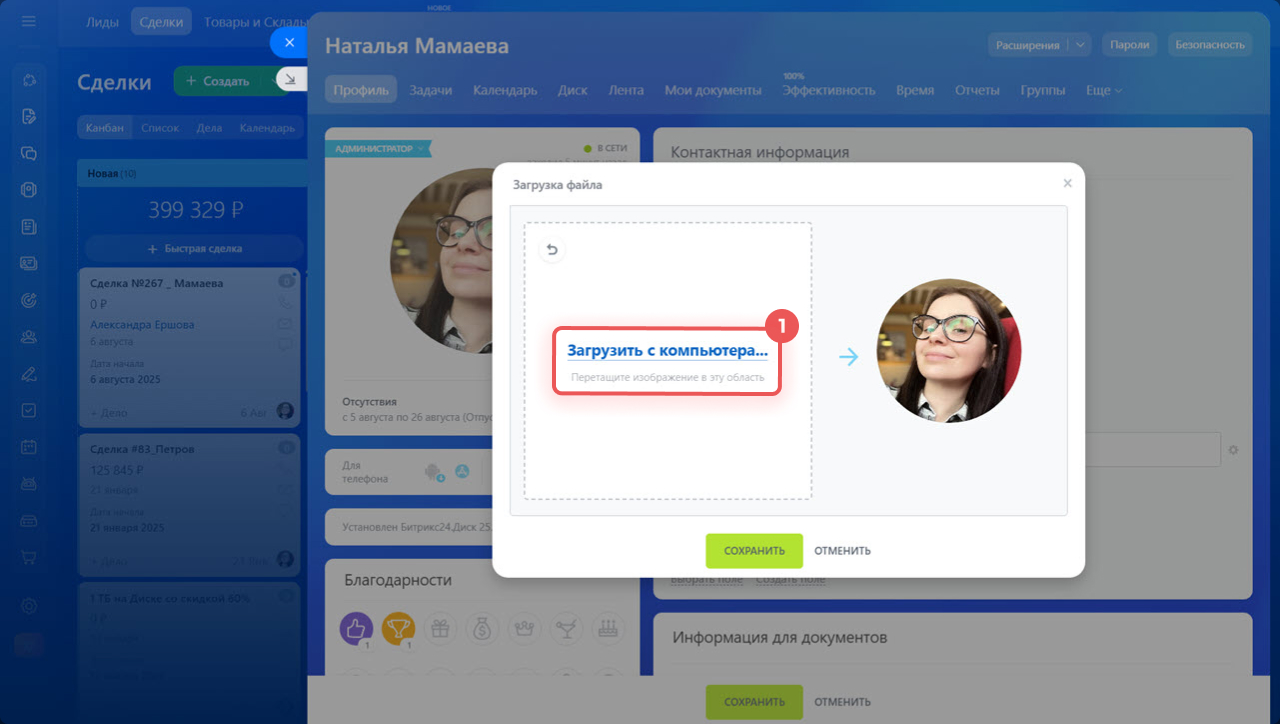Click the Android app download icon
This screenshot has width=1280, height=724.
(433, 471)
